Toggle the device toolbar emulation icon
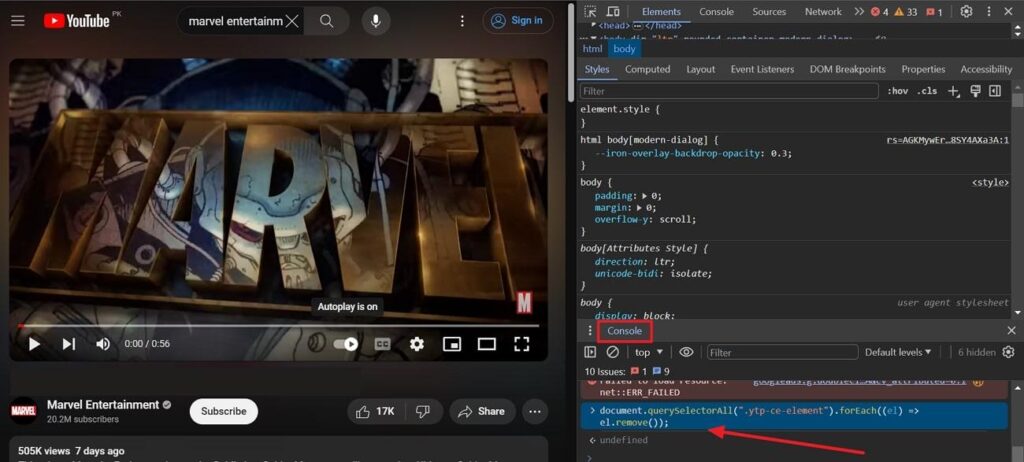Viewport: 1024px width, 462px height. (x=613, y=12)
